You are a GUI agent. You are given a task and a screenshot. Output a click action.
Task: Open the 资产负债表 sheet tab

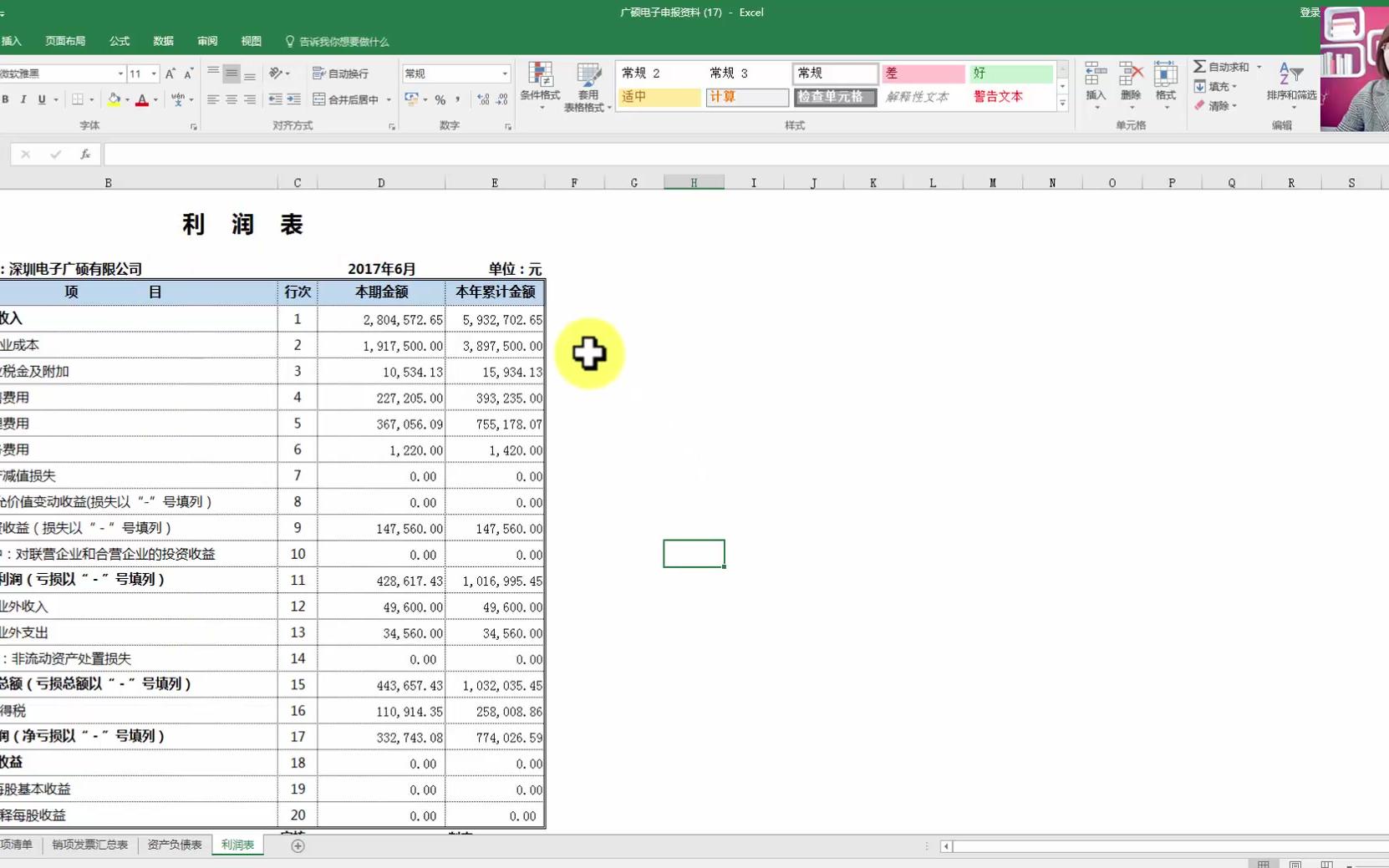click(x=174, y=845)
